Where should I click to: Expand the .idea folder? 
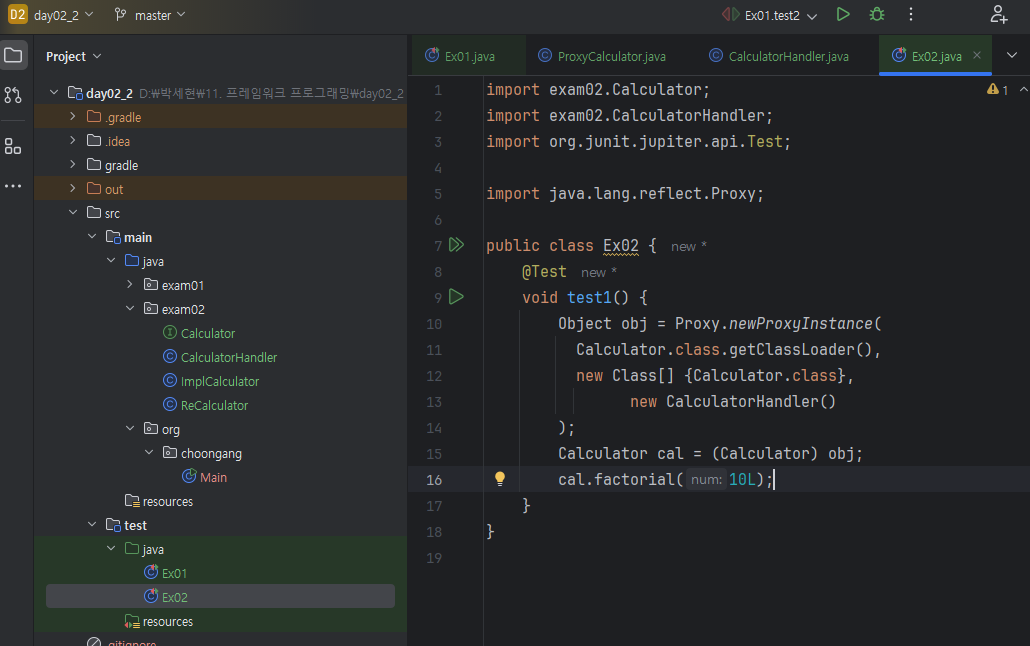coord(73,141)
